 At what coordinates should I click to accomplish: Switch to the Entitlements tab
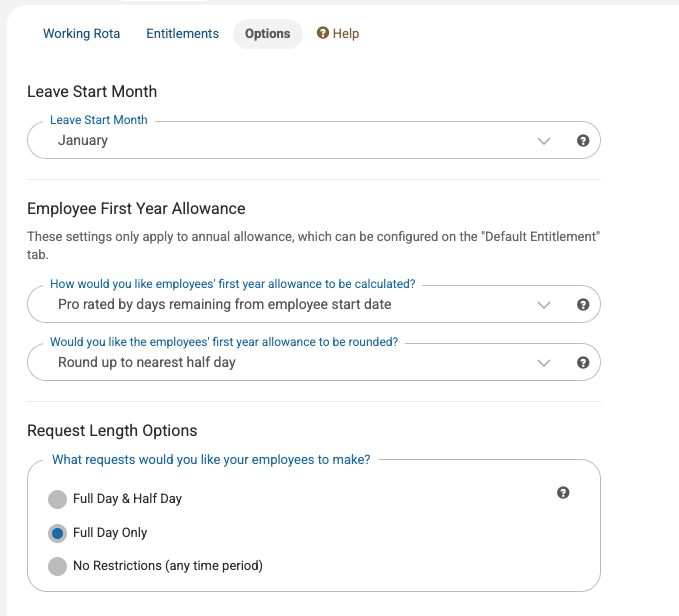click(x=182, y=33)
